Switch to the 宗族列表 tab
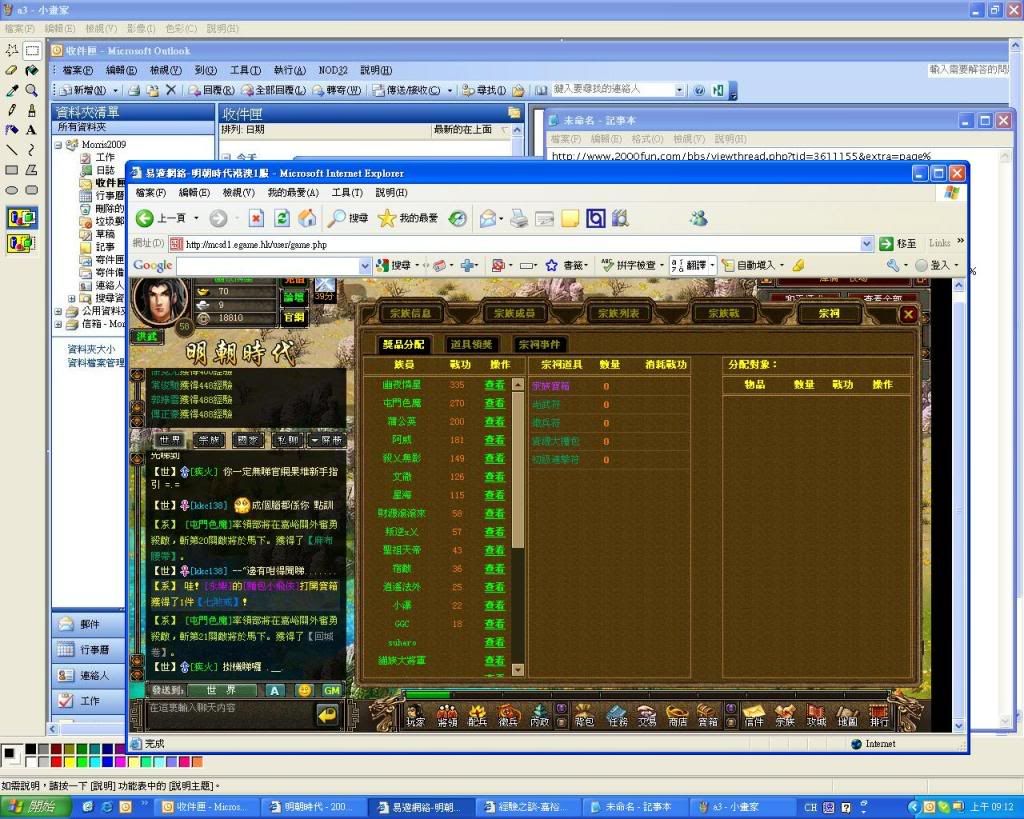1024x819 pixels. (x=618, y=313)
